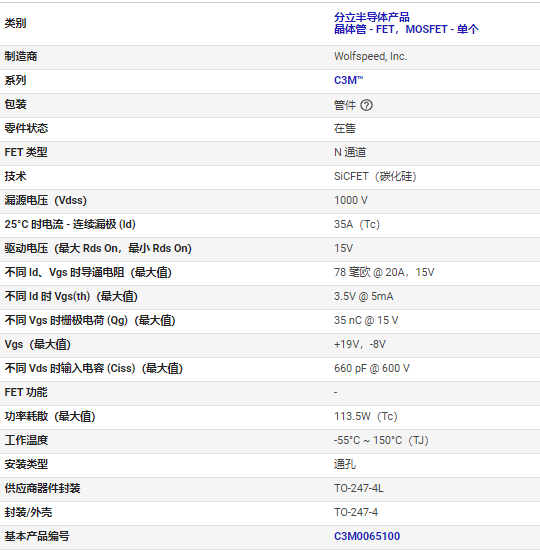This screenshot has height=552, width=540.
Task: Open the 晶体管 - FET，MOSFET - 单个 link
Action: (x=406, y=29)
